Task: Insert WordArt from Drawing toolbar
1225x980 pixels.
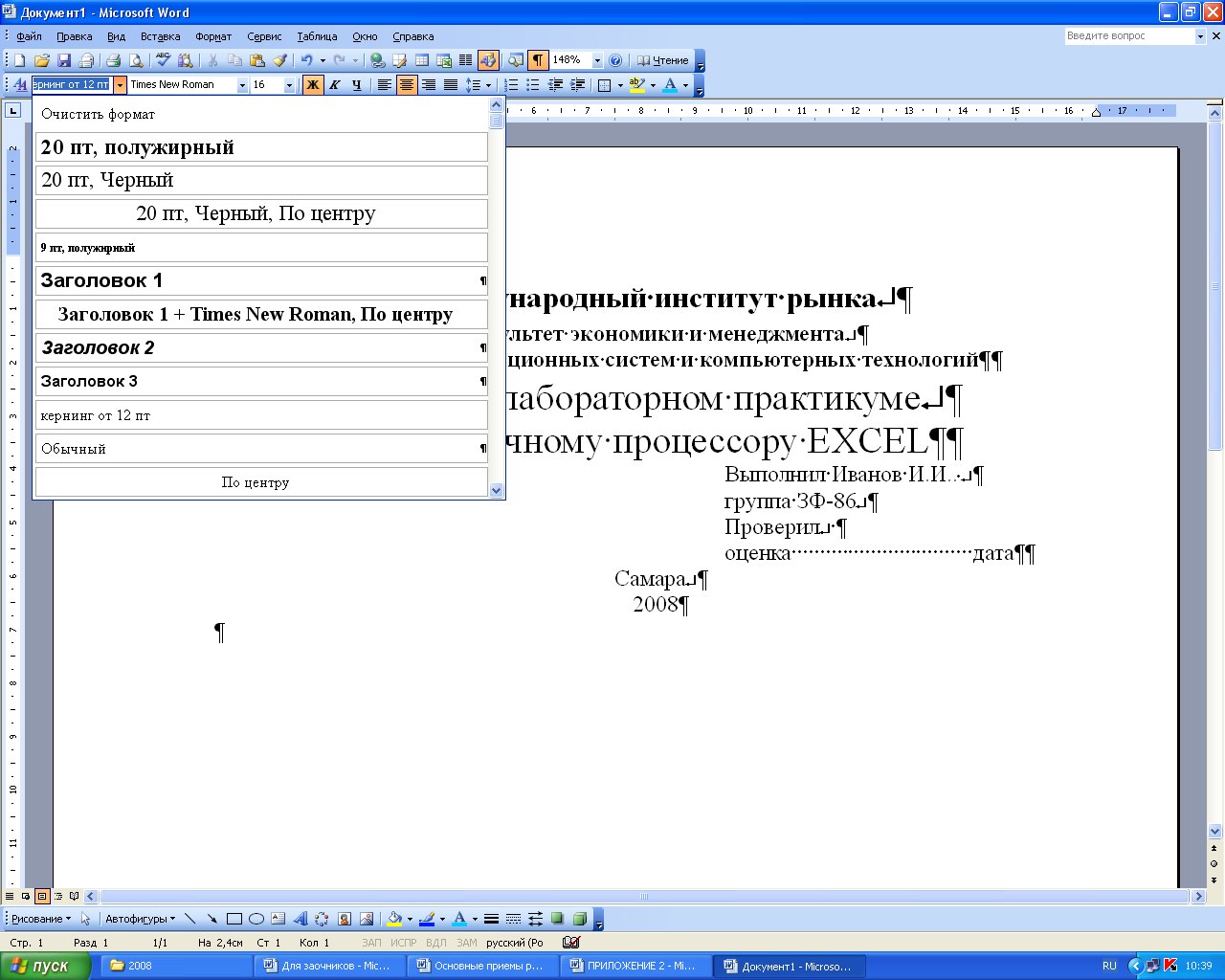Action: pos(300,919)
